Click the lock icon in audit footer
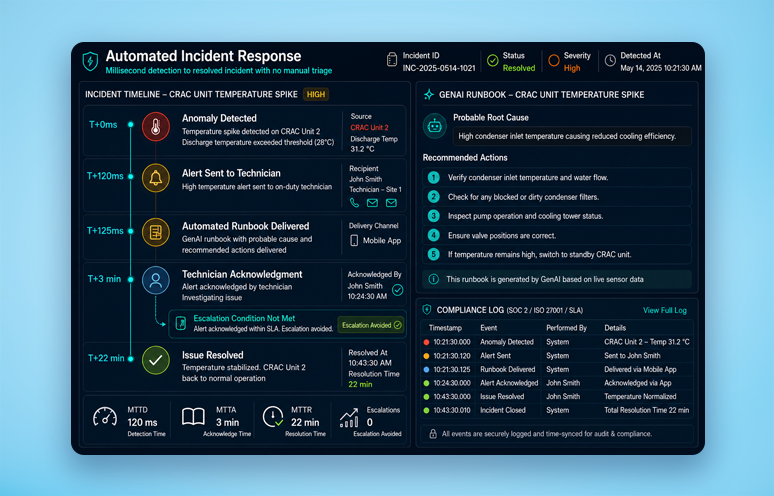Screen dimensions: 774x496 pyautogui.click(x=433, y=434)
